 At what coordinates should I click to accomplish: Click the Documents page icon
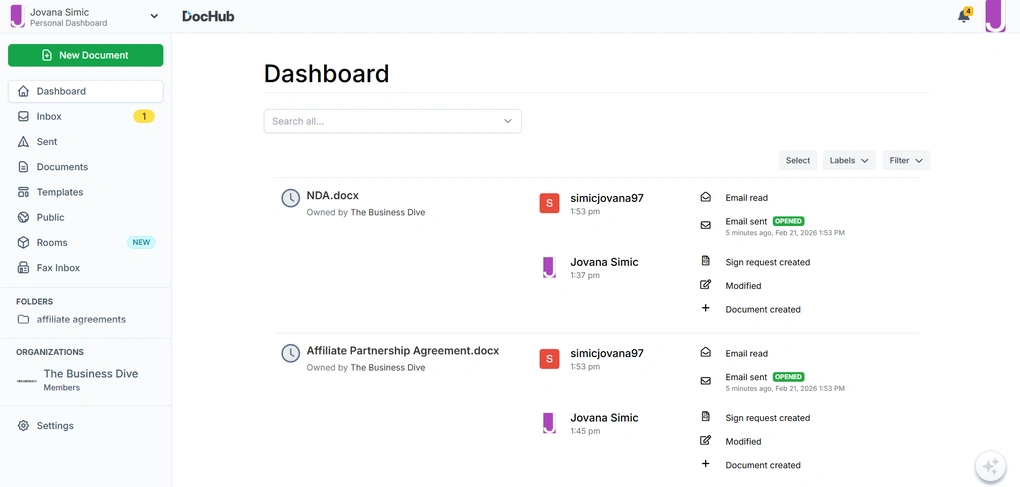pos(23,167)
